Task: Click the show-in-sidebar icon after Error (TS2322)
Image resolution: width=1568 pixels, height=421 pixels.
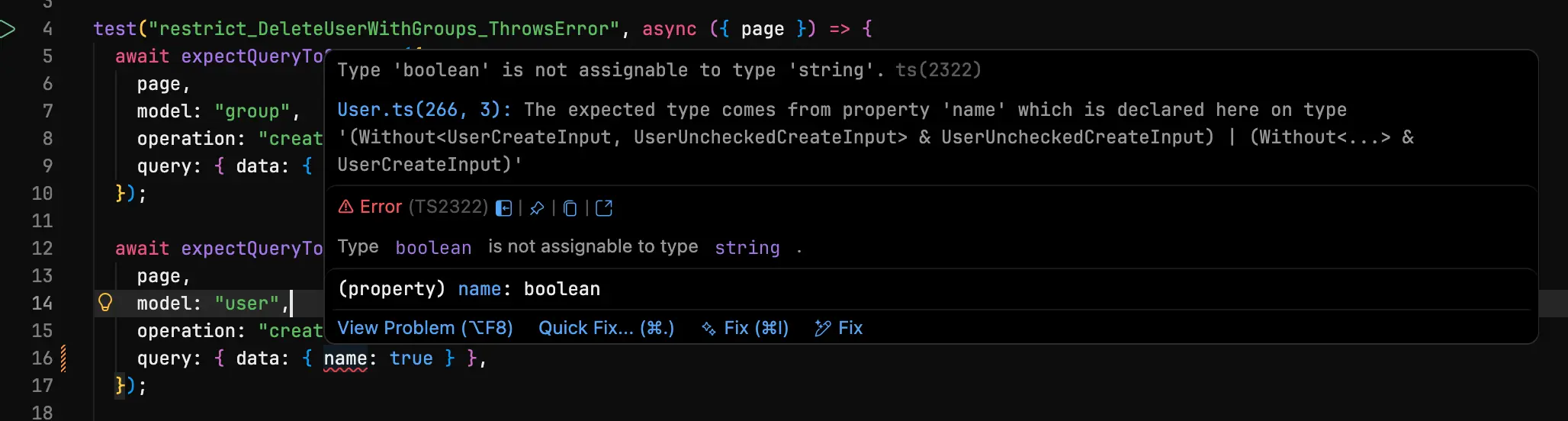Action: (503, 208)
